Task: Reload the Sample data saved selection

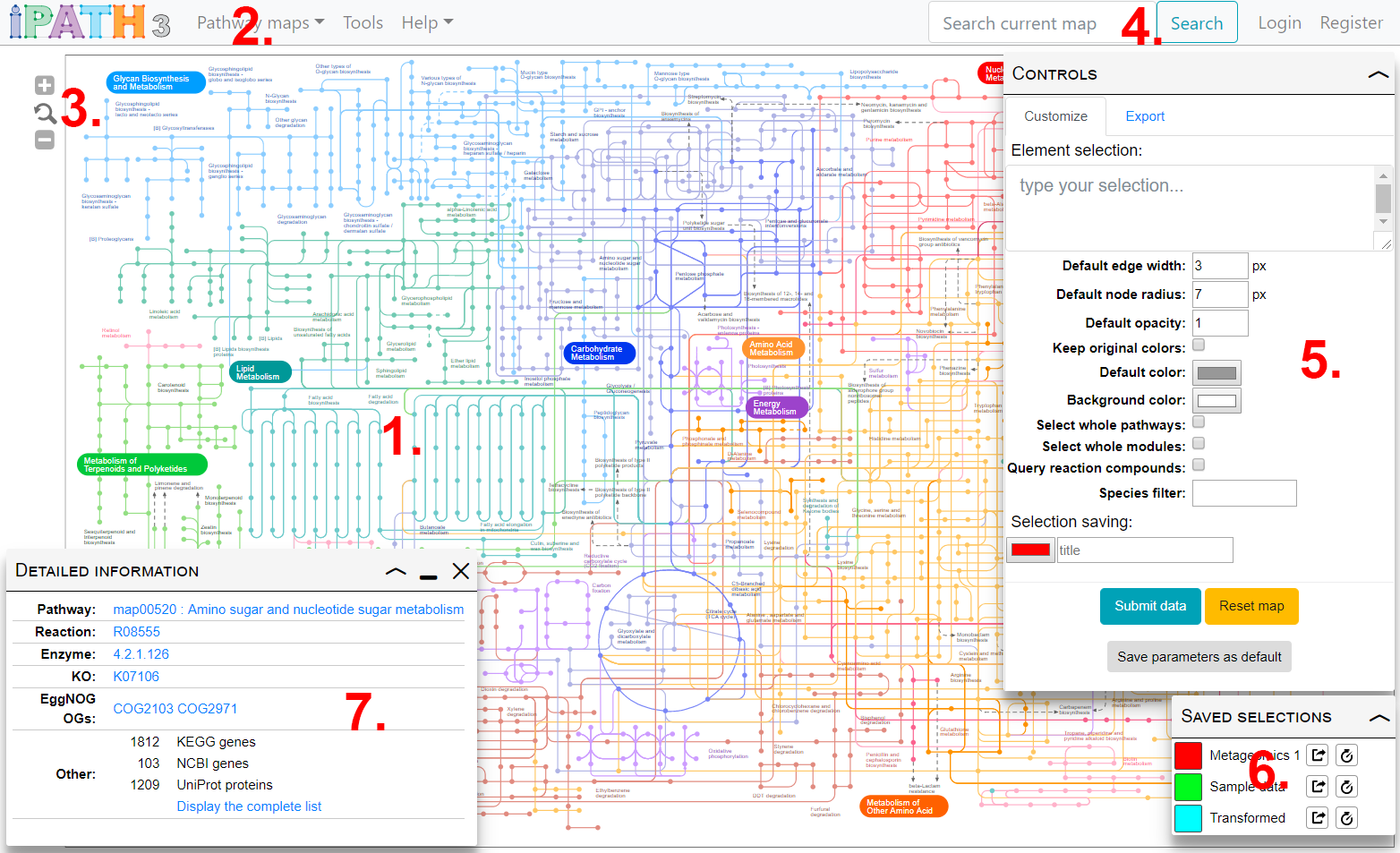Action: point(1346,787)
